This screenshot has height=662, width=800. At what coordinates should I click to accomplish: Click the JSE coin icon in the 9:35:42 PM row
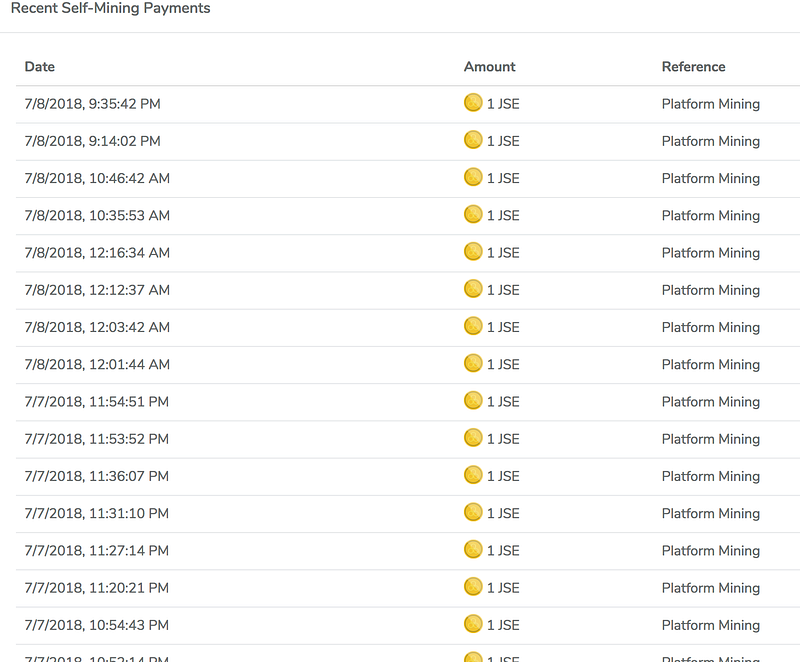click(x=473, y=103)
